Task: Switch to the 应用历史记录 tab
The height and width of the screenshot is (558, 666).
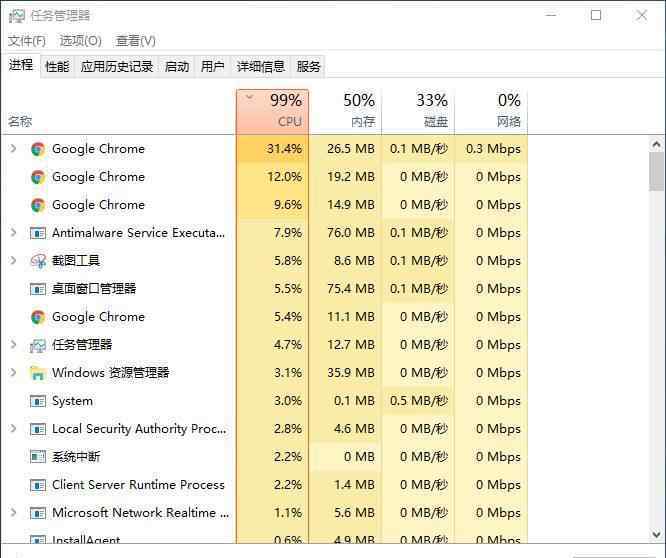Action: 117,67
